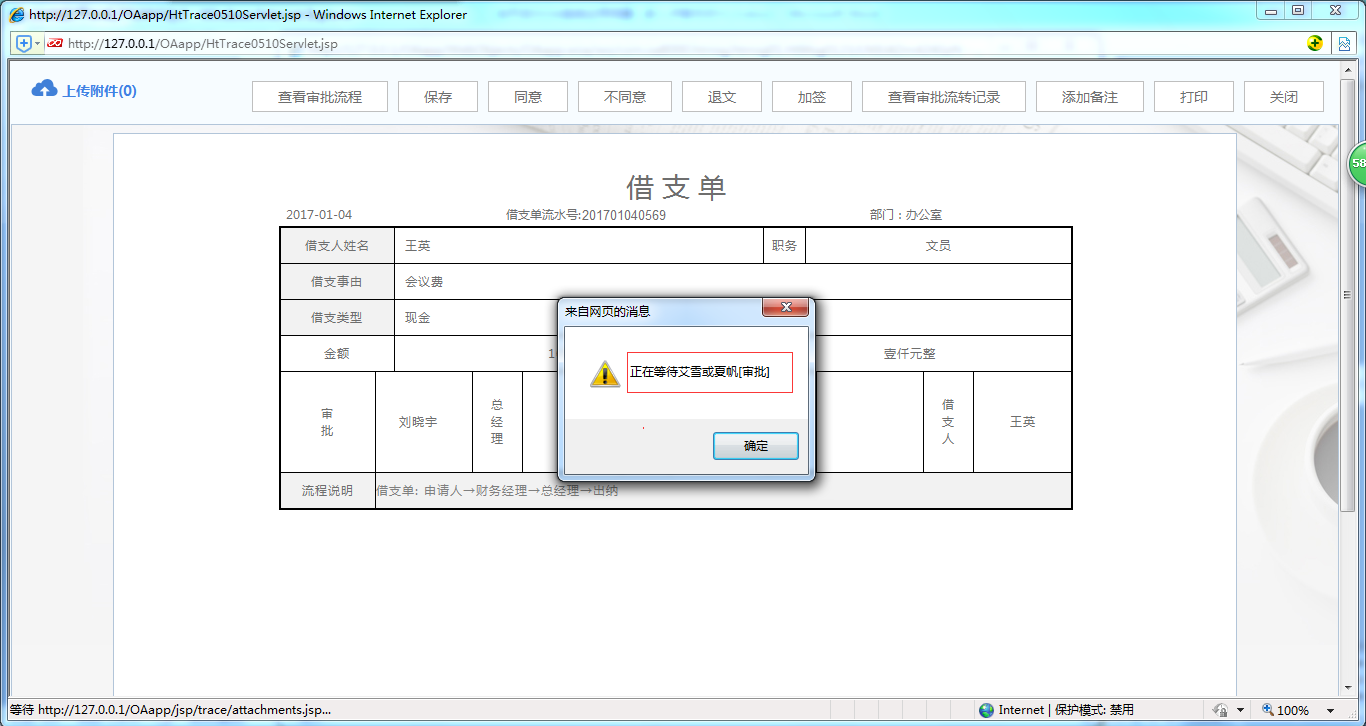Click the date 2017-01-04
The width and height of the screenshot is (1366, 726).
click(319, 215)
